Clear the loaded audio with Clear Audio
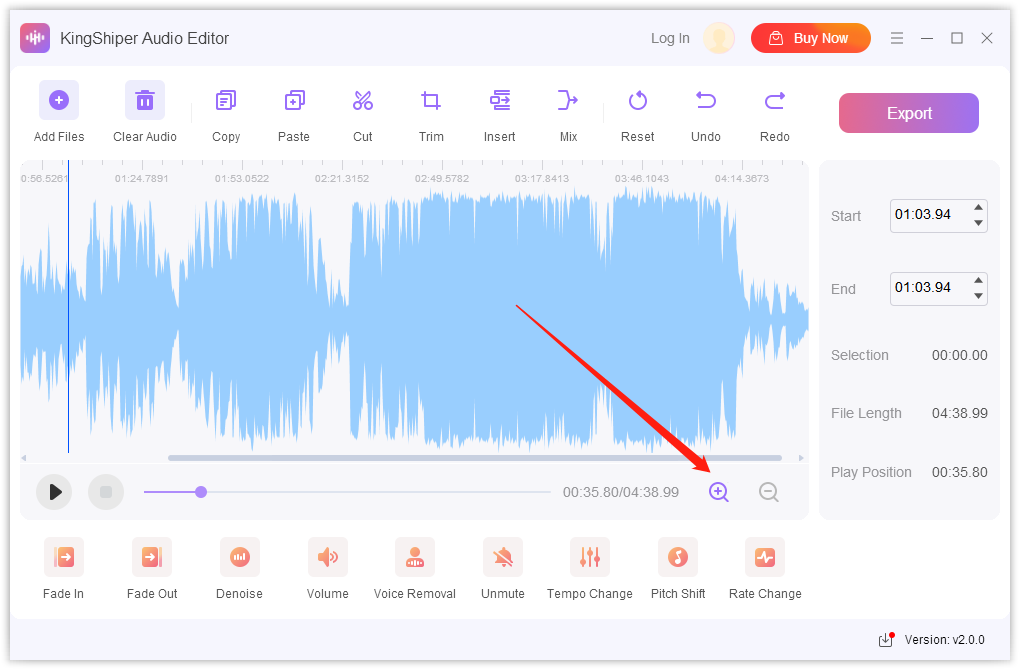The height and width of the screenshot is (670, 1020). click(144, 100)
